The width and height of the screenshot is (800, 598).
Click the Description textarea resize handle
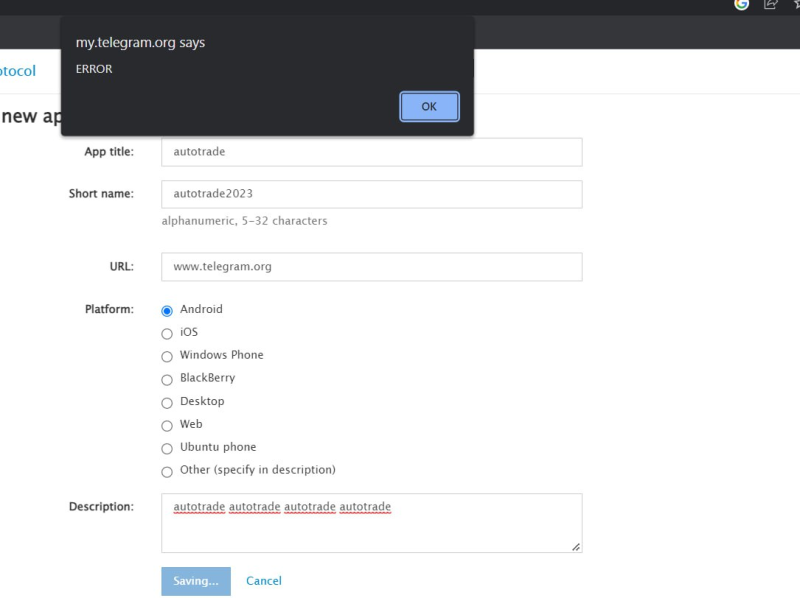pos(576,547)
